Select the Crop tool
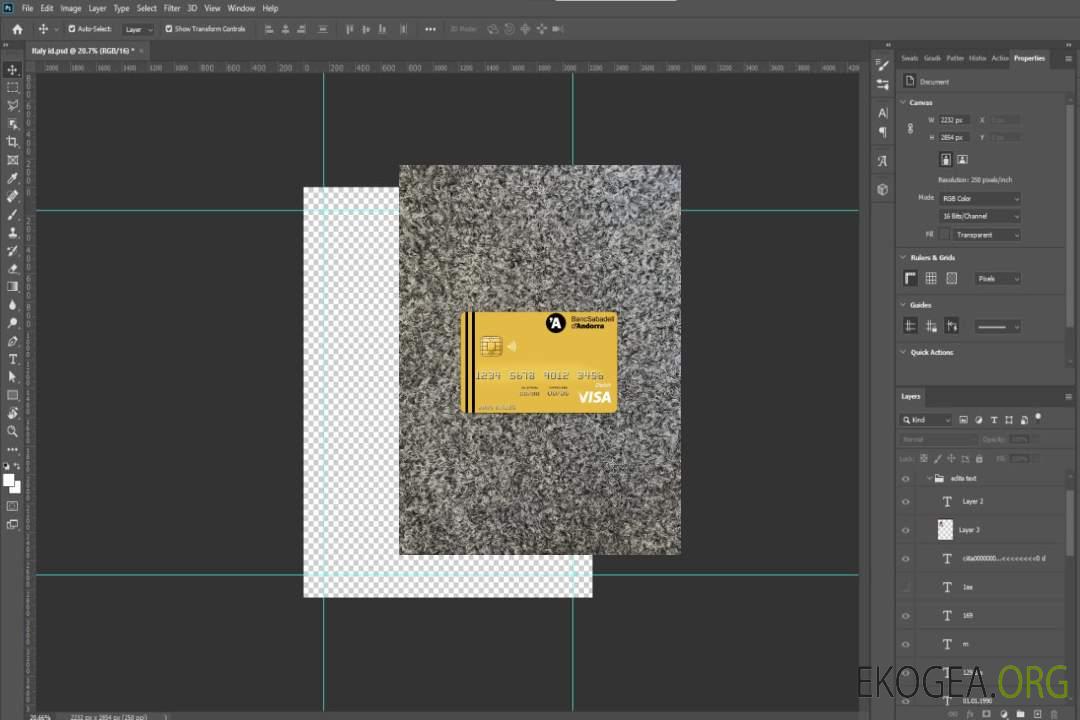 13,142
